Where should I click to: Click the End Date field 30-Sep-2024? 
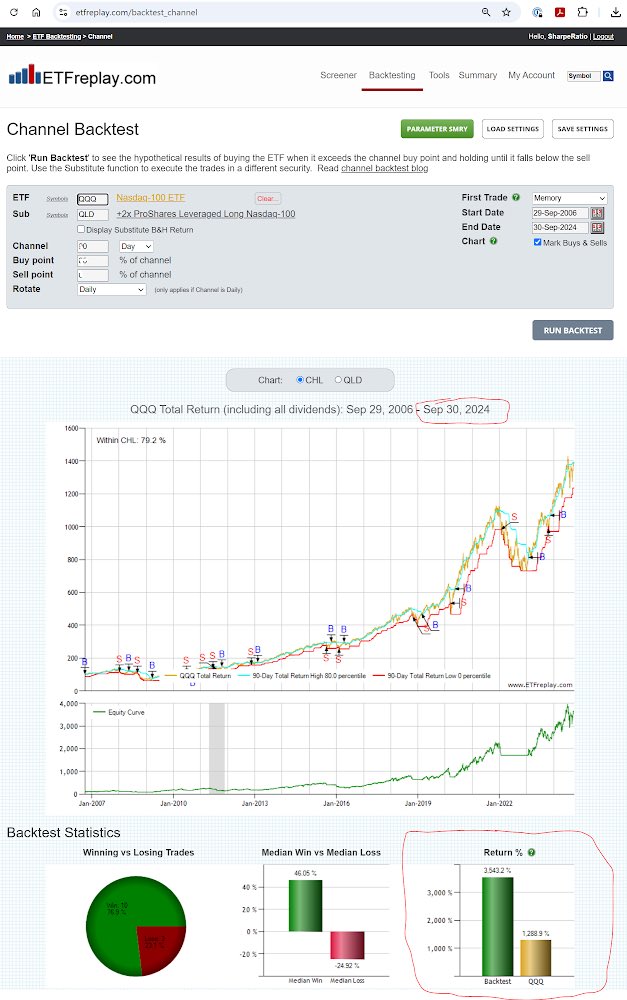560,228
